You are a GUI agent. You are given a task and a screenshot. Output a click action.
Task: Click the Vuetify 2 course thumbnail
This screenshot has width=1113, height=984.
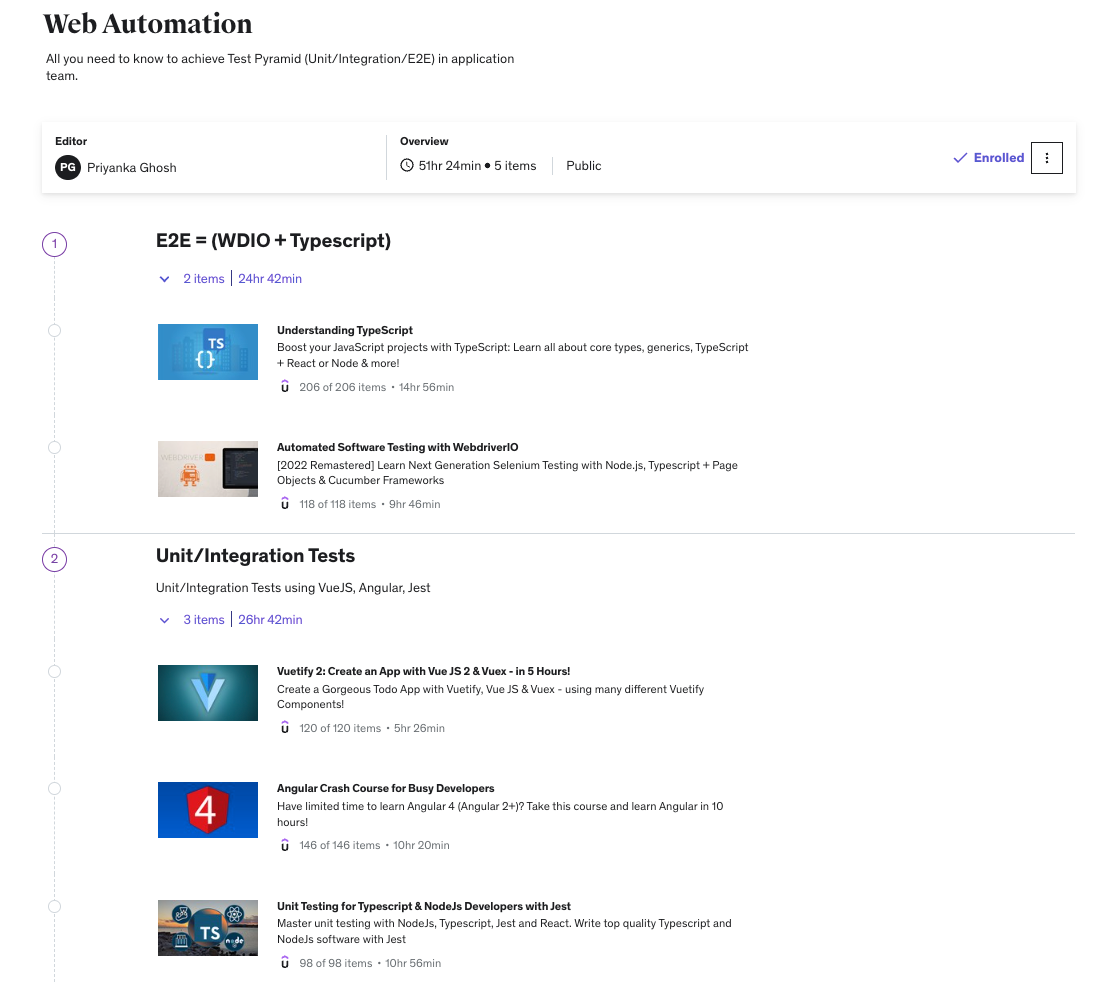click(207, 692)
